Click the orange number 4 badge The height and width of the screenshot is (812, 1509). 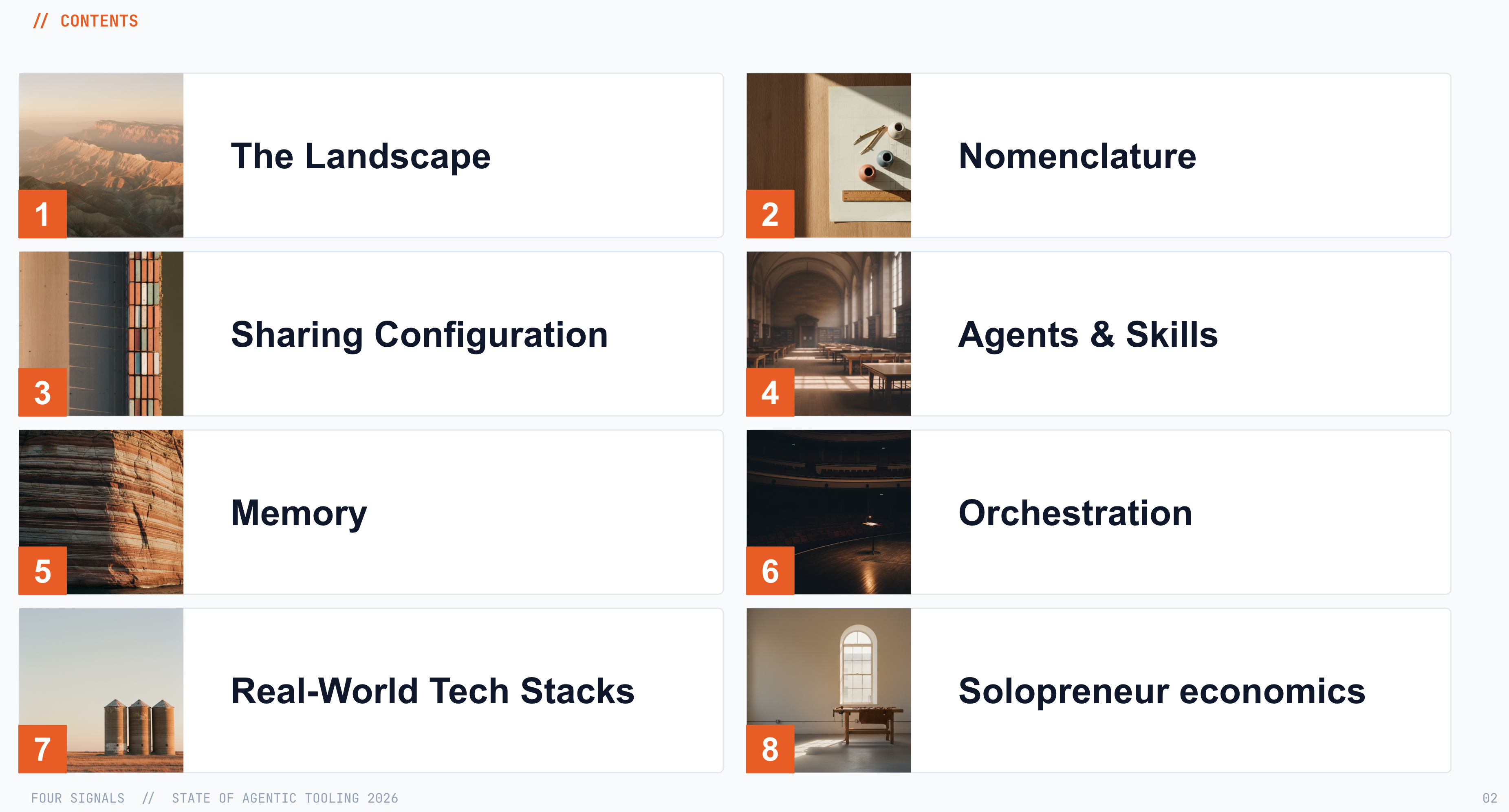(770, 392)
